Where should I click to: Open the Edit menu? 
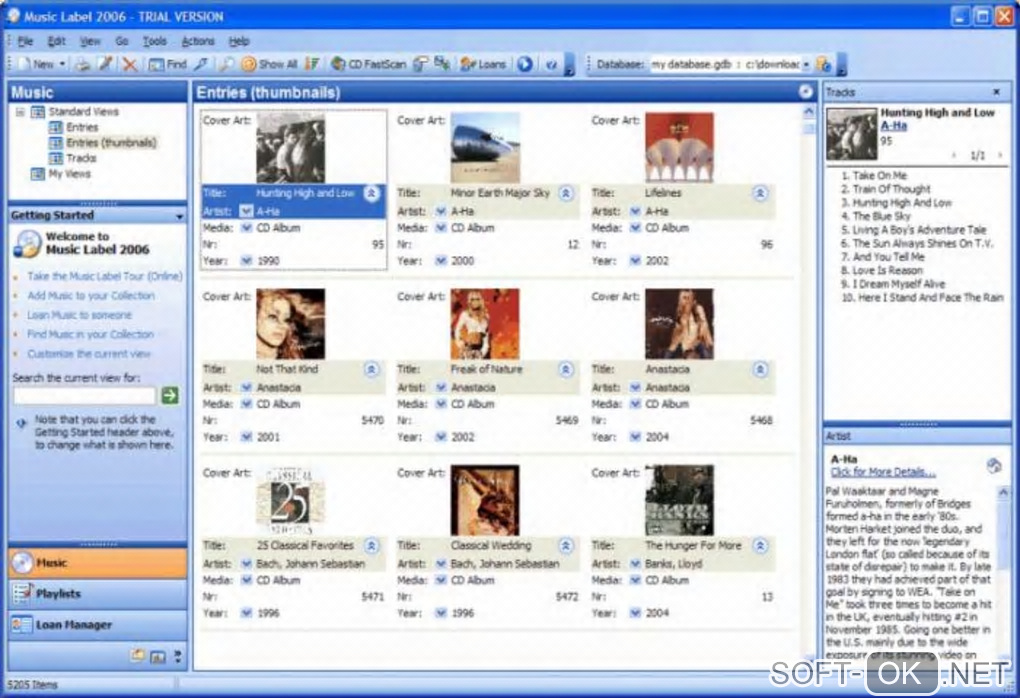point(57,41)
